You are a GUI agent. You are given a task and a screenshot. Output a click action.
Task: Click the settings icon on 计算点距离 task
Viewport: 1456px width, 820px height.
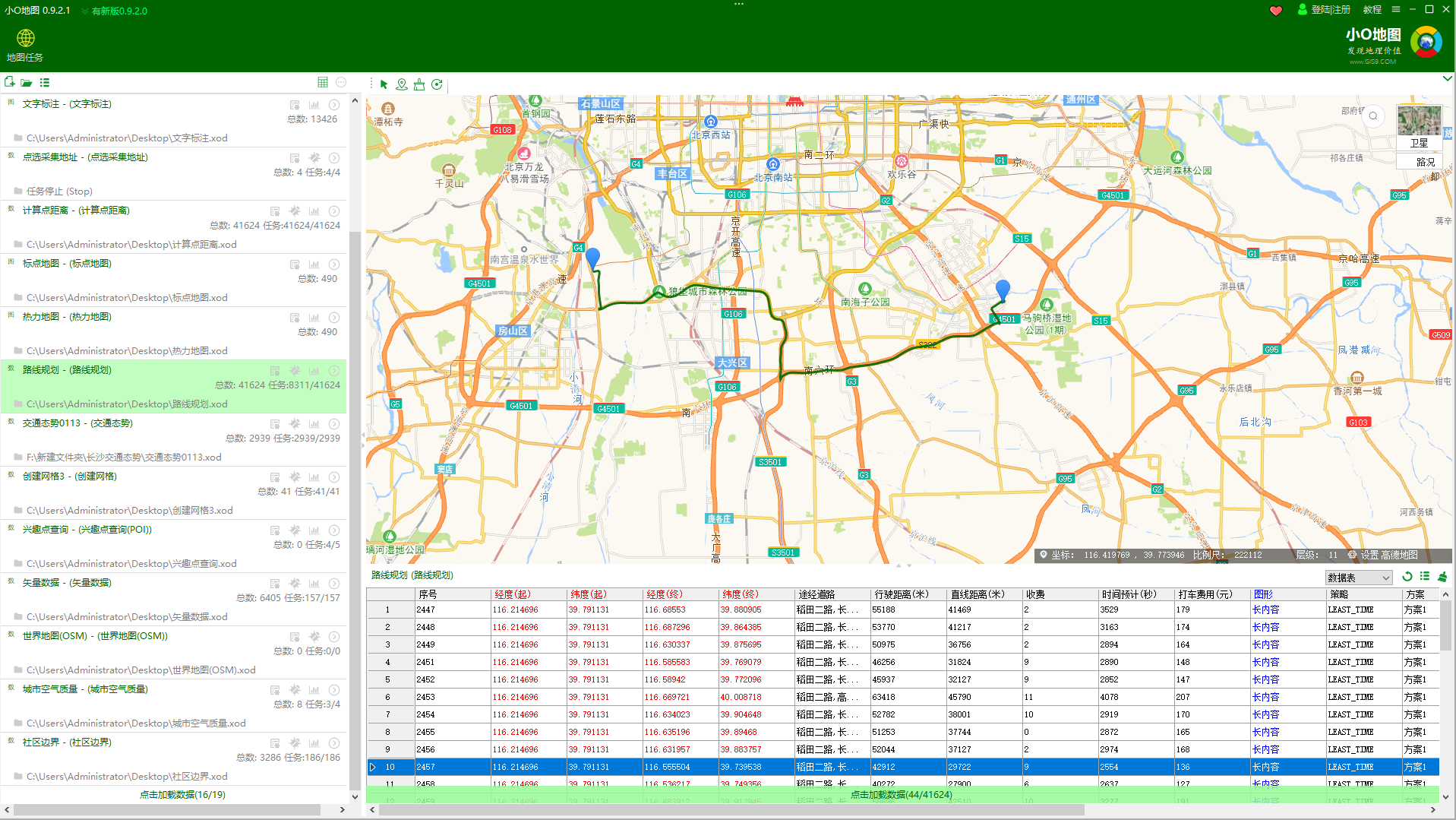point(295,211)
